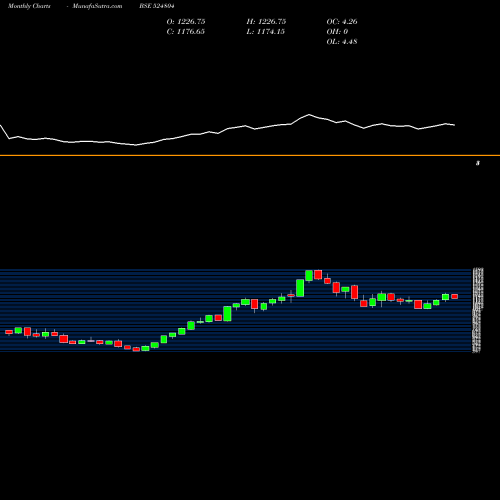Click the open value O: 1226.75
Image resolution: width=500 pixels, height=500 pixels.
pos(186,22)
